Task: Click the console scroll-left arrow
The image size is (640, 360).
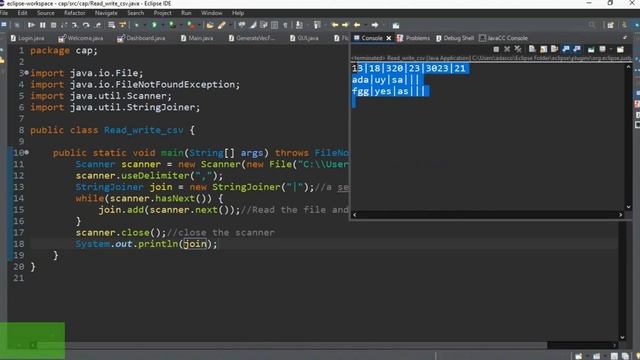Action: click(x=354, y=215)
